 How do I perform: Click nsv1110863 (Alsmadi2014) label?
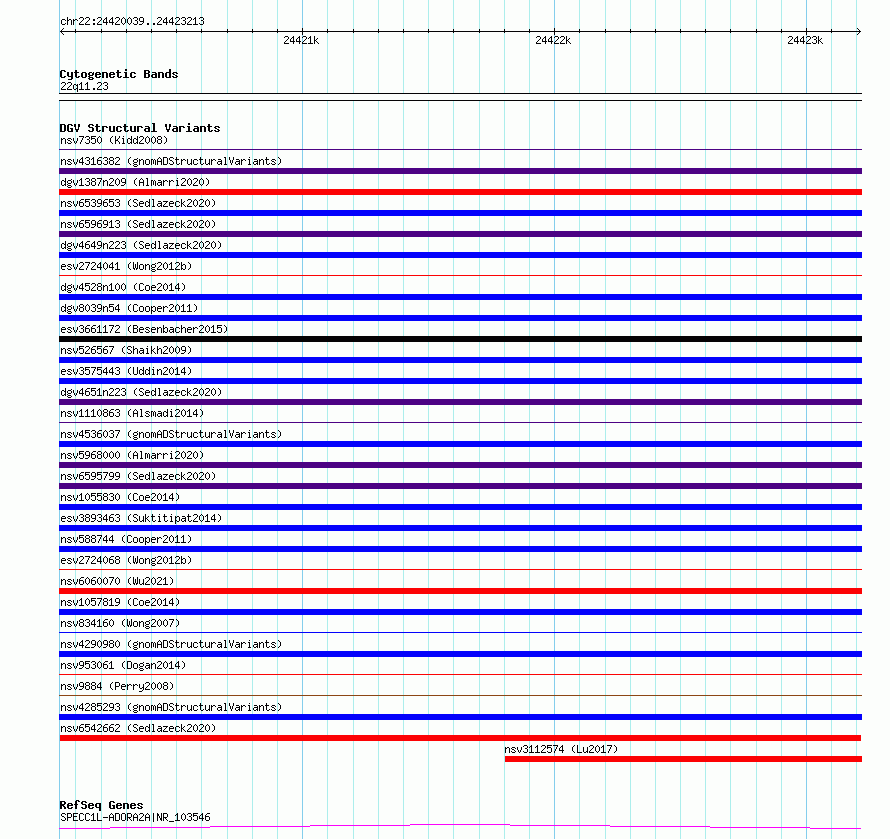coord(132,413)
